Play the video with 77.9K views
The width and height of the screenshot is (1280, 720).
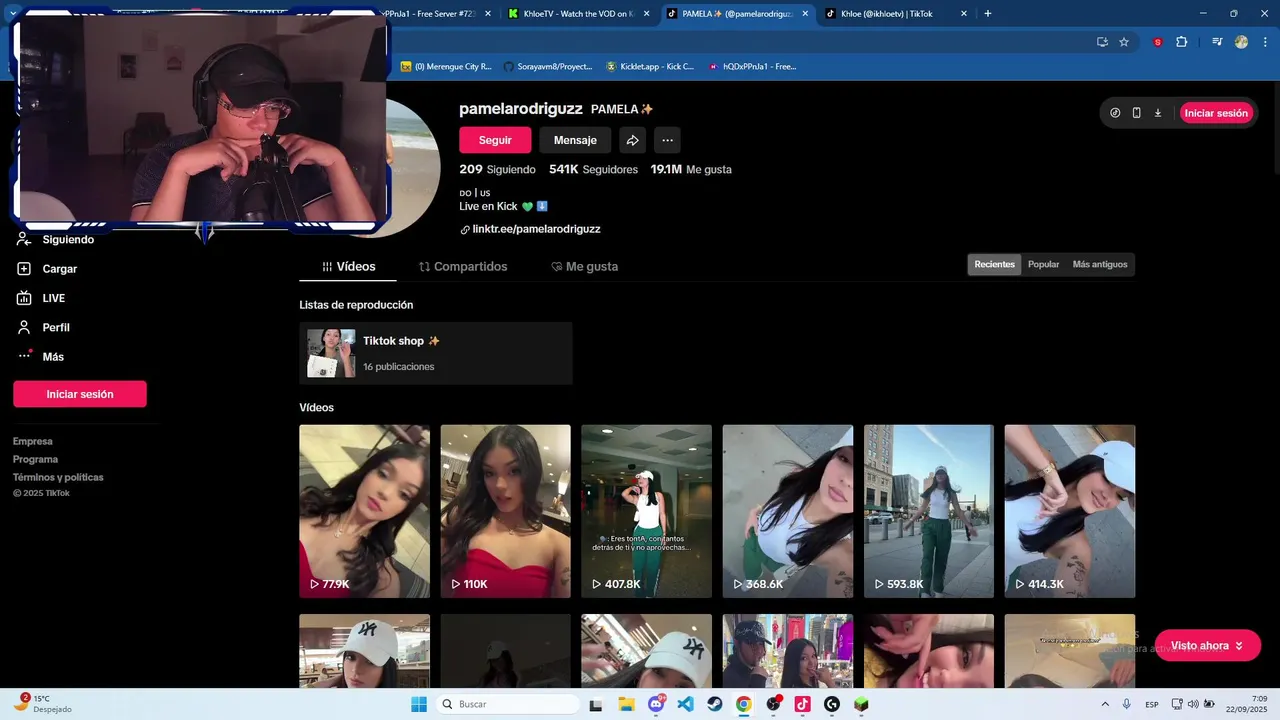click(x=364, y=511)
